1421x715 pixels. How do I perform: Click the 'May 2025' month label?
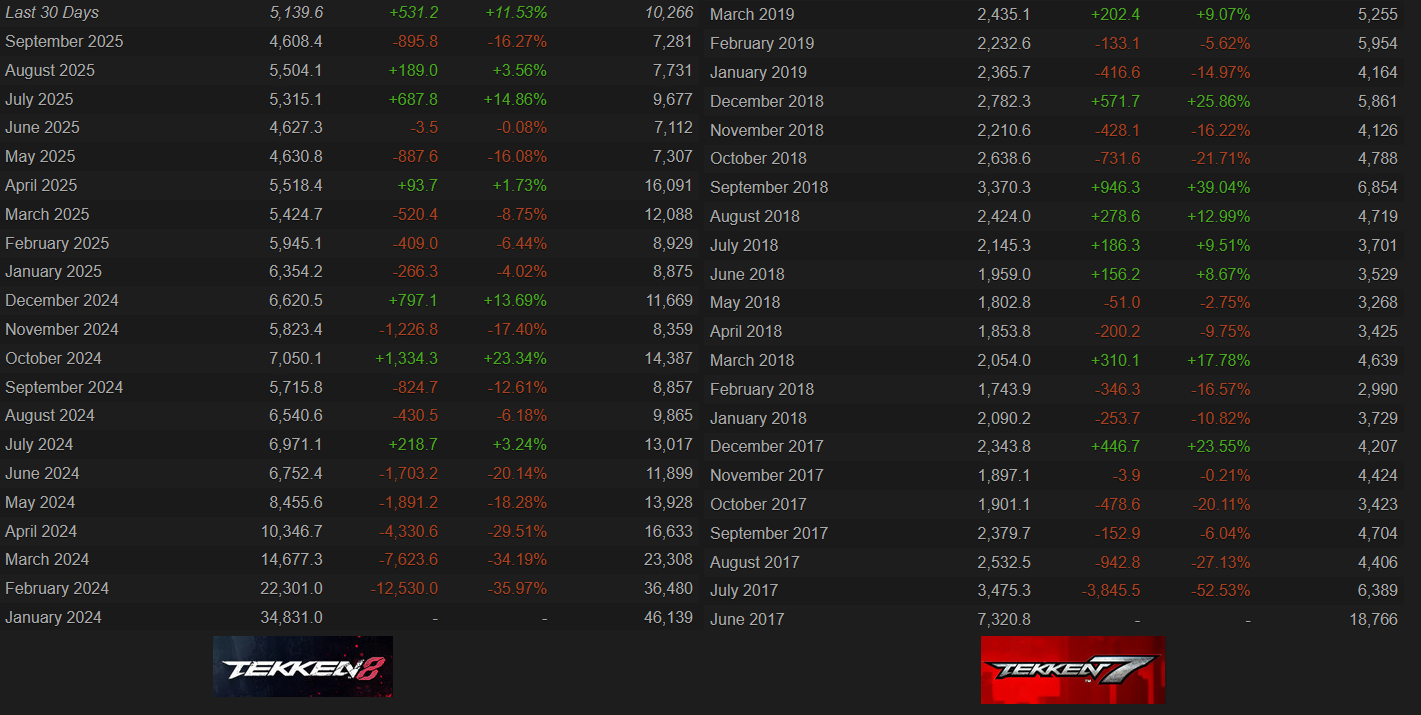(40, 156)
